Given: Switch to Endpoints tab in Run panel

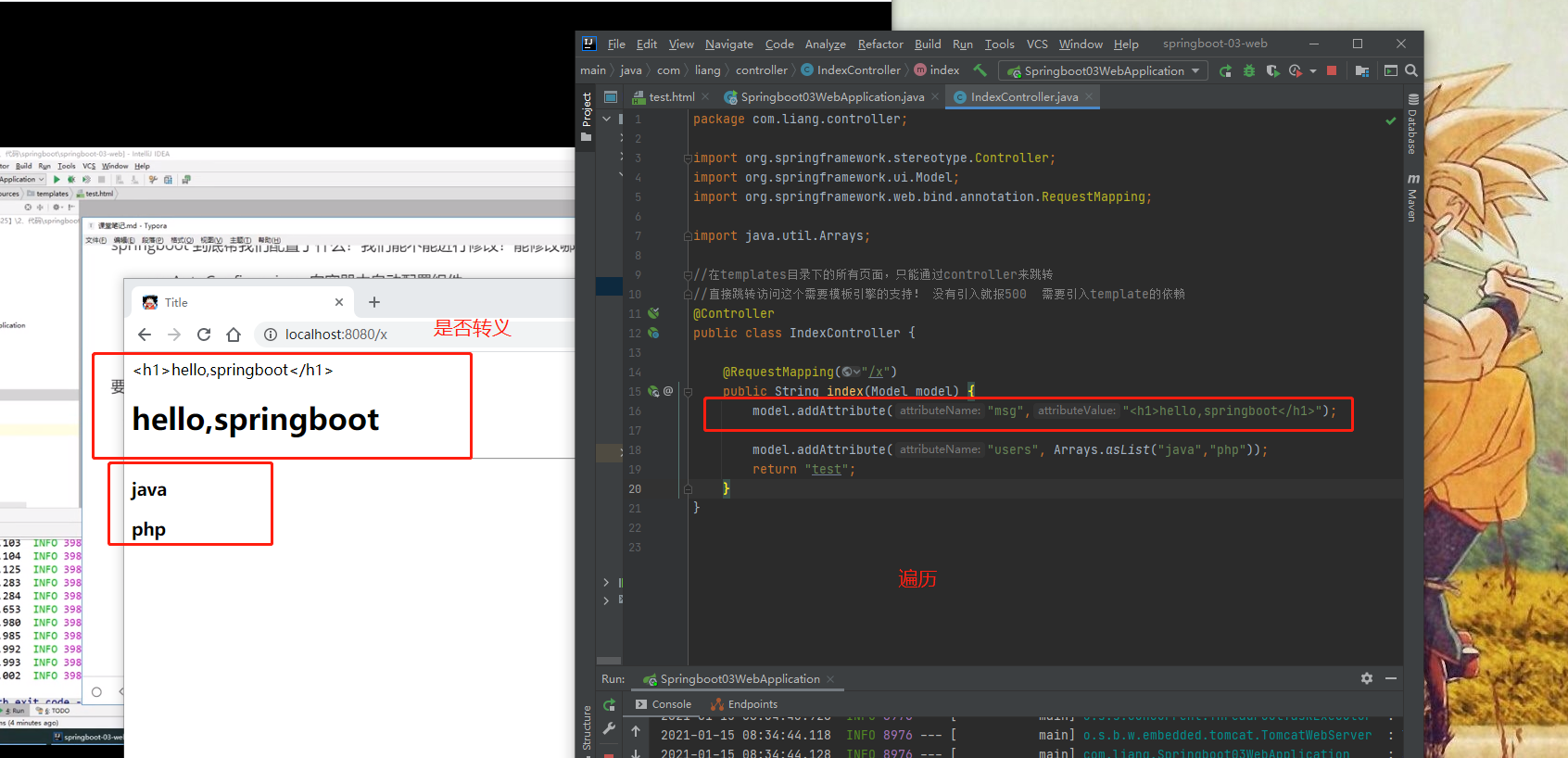Looking at the screenshot, I should (744, 704).
